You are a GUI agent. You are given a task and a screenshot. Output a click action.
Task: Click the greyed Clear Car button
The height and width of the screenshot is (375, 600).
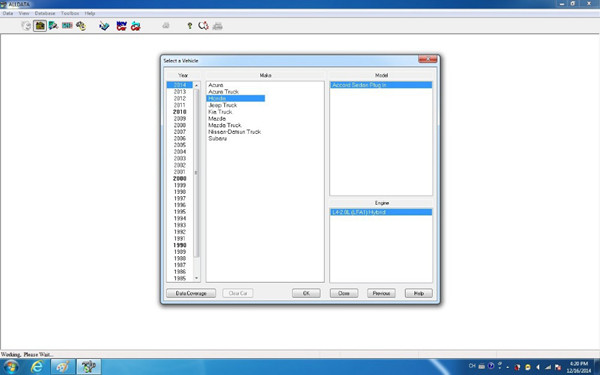(238, 293)
